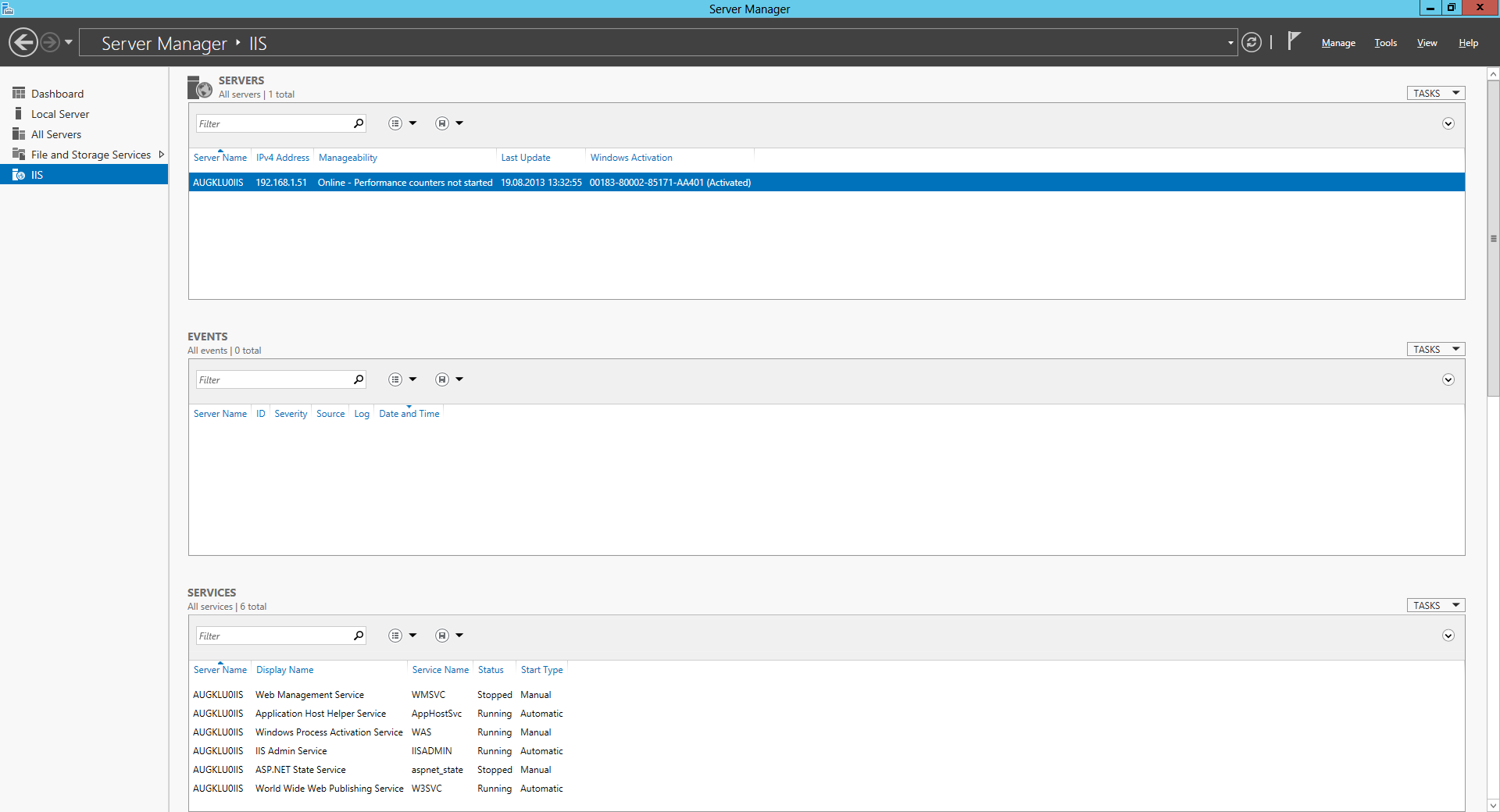Open the Events TASKS dropdown
Viewport: 1500px width, 812px height.
1435,349
